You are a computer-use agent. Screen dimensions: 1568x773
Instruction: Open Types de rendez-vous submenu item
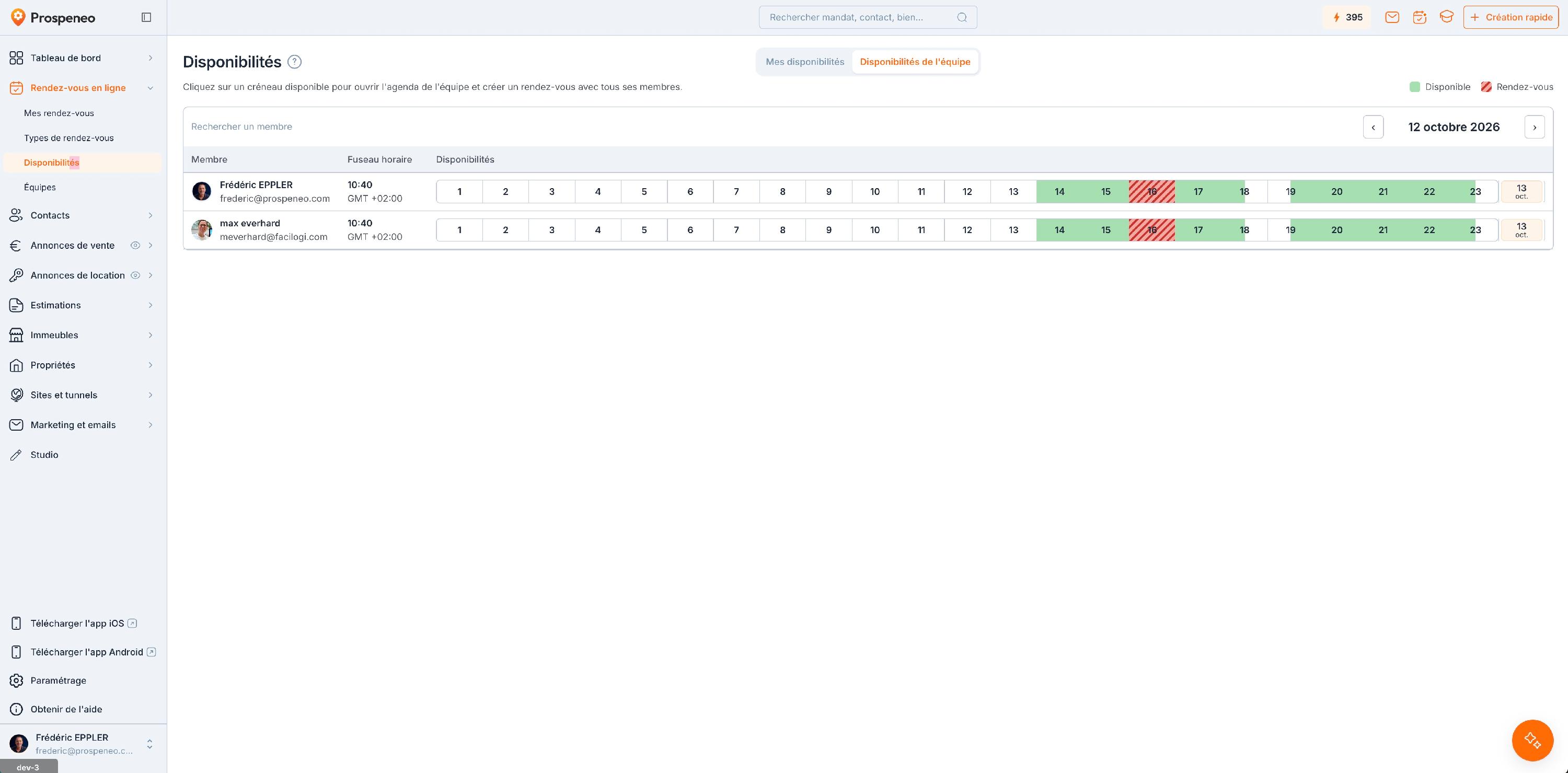pos(69,137)
